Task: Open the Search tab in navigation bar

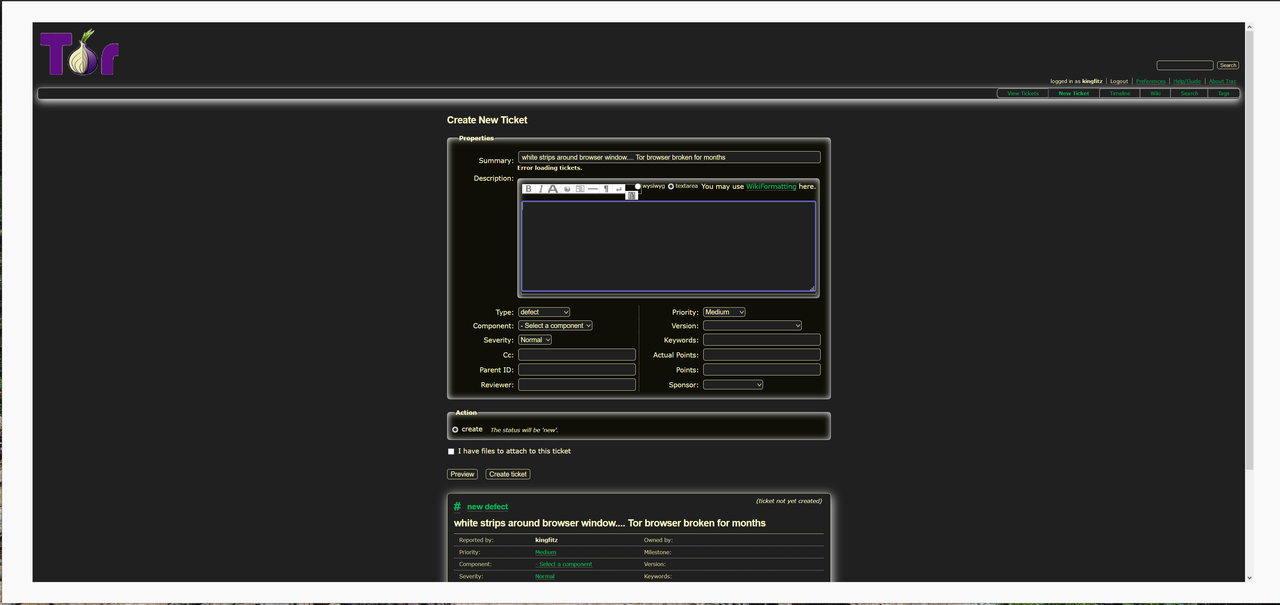Action: click(x=1189, y=93)
